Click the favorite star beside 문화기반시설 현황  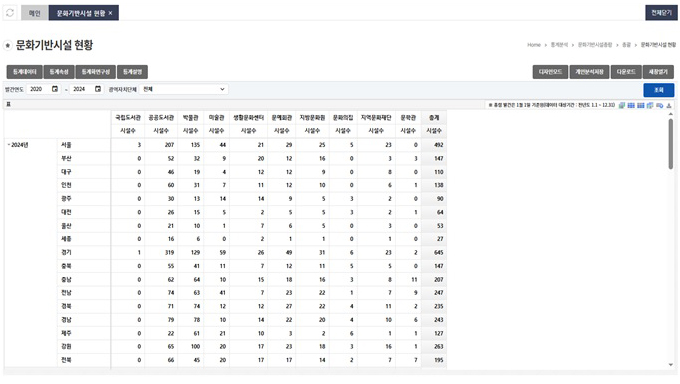(x=7, y=45)
